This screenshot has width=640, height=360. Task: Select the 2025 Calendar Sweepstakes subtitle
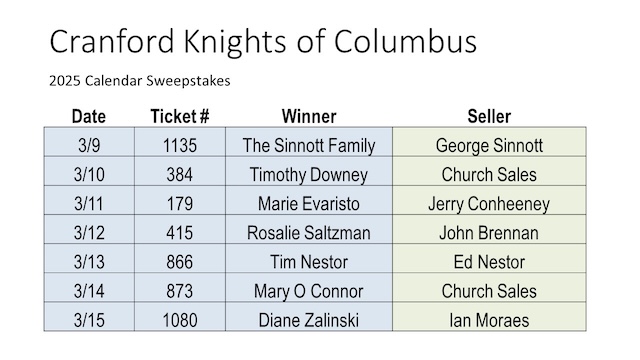pyautogui.click(x=140, y=81)
